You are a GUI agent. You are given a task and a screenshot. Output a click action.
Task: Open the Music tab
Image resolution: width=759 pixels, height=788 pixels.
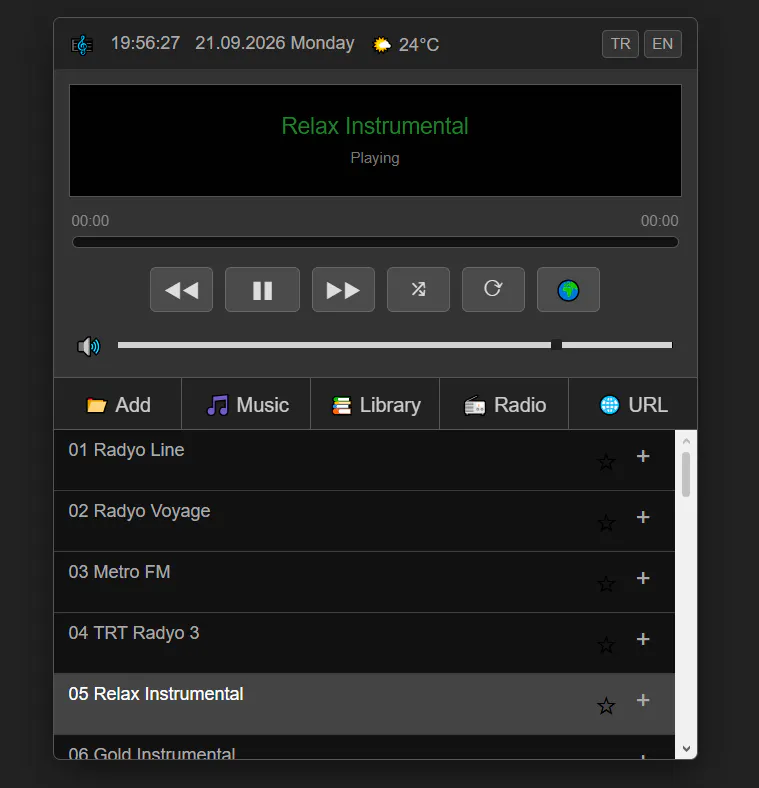coord(246,405)
